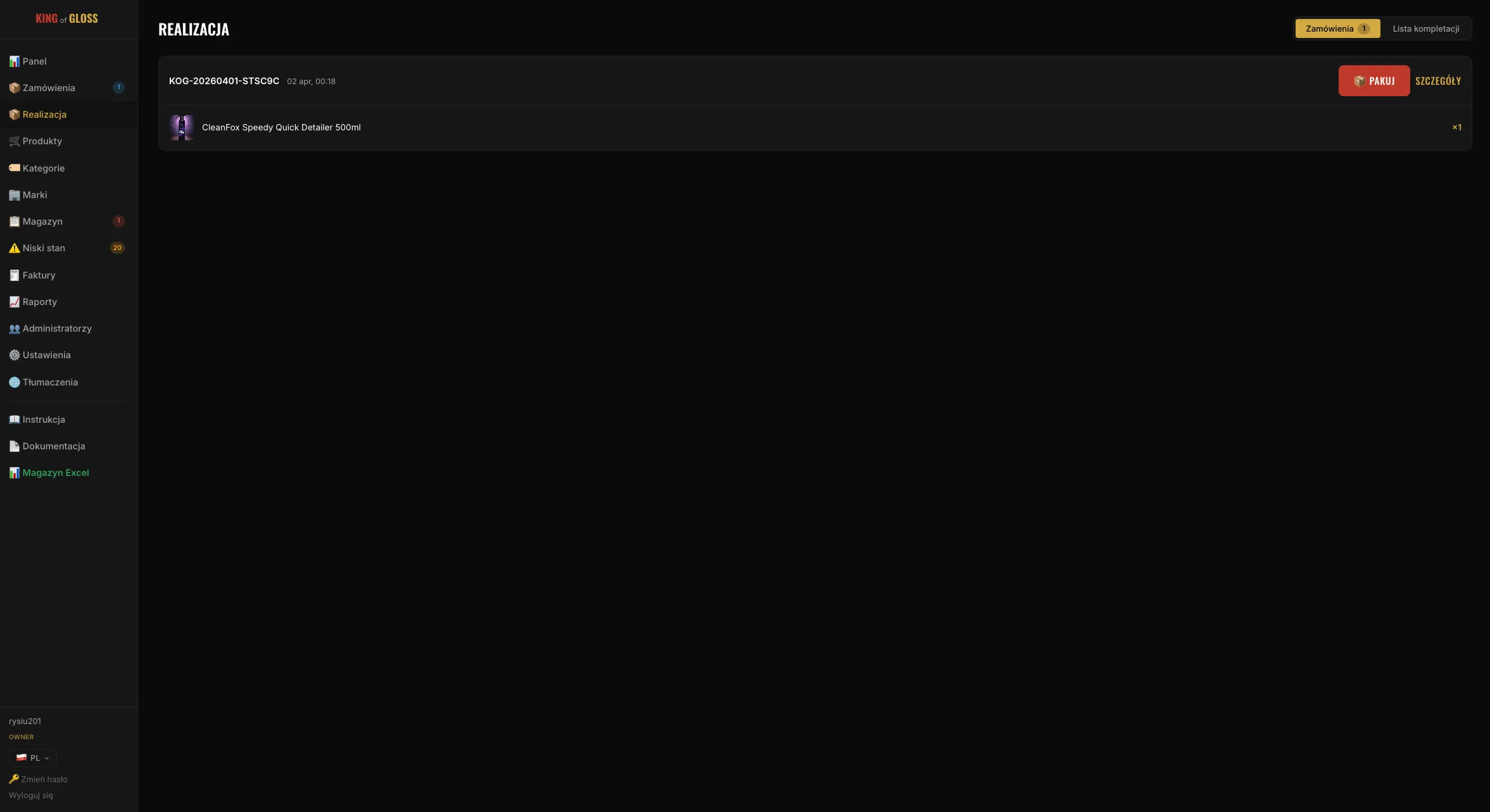Open Zamówienia box icon in sidebar
The width and height of the screenshot is (1490, 812).
pyautogui.click(x=14, y=88)
